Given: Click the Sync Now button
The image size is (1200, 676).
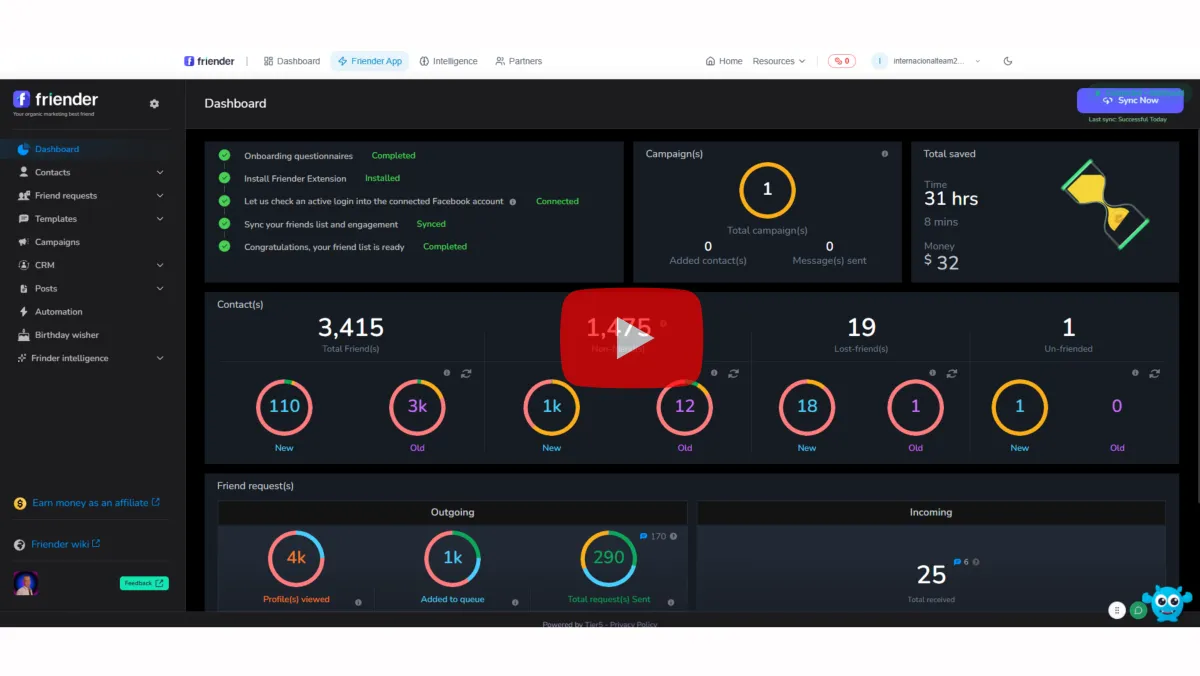Looking at the screenshot, I should pyautogui.click(x=1130, y=100).
